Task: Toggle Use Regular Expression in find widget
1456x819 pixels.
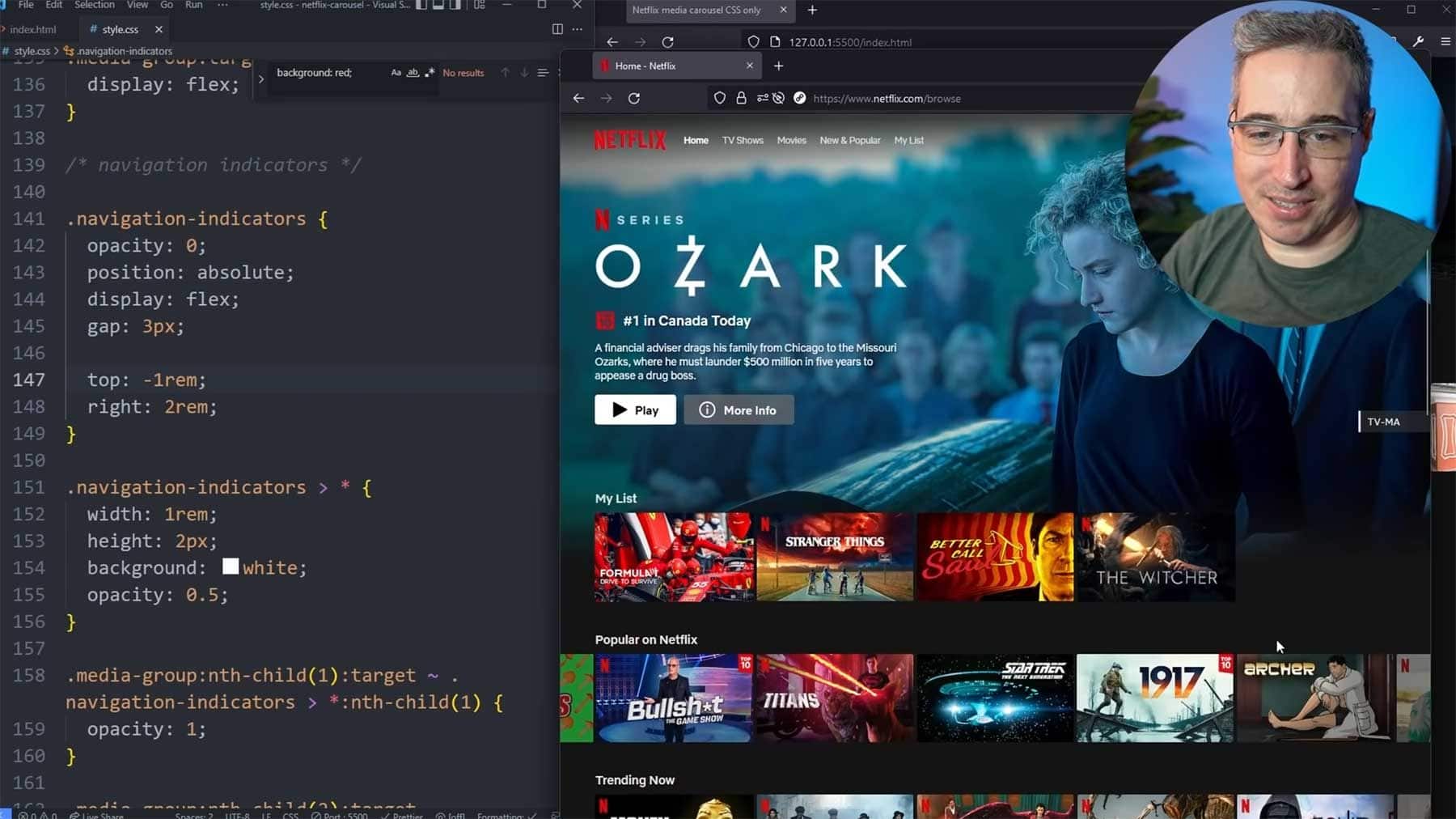Action: coord(430,73)
